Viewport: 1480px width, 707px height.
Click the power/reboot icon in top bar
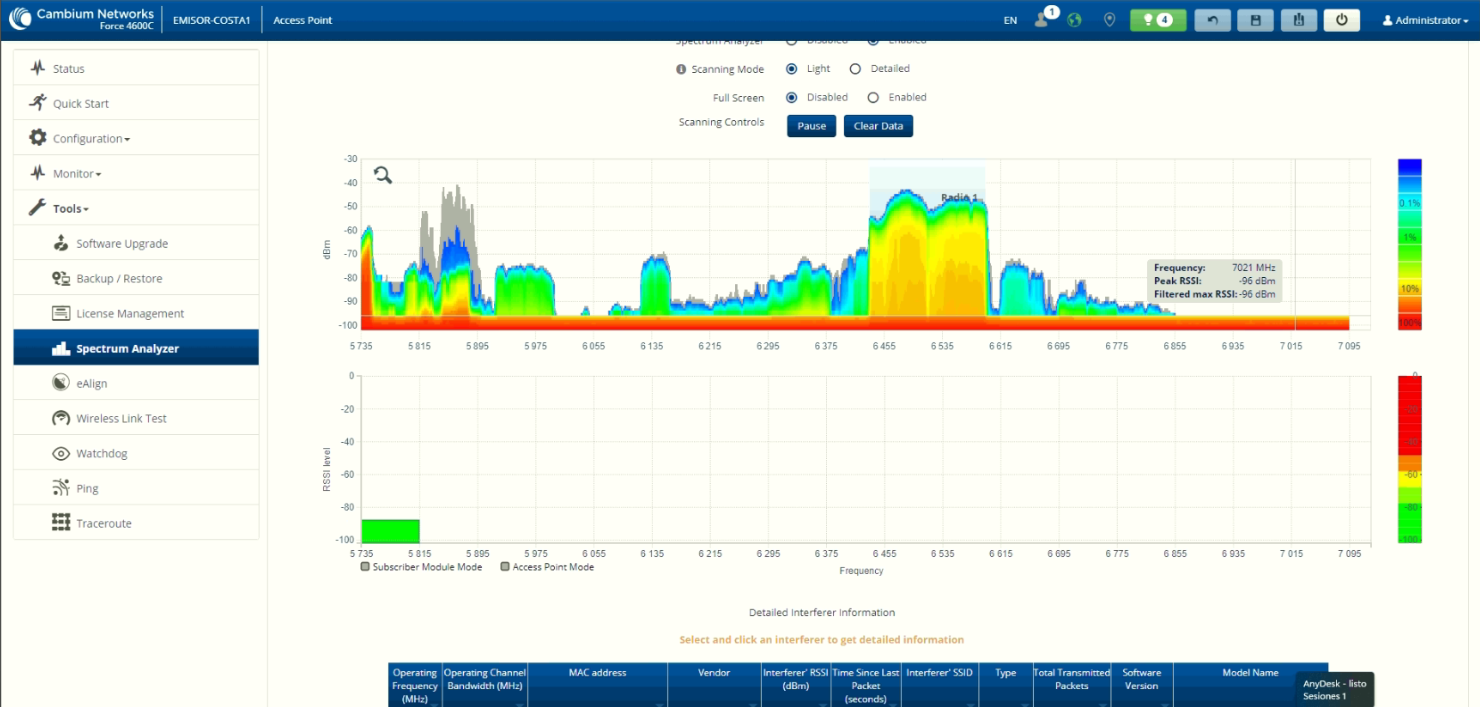click(1341, 20)
